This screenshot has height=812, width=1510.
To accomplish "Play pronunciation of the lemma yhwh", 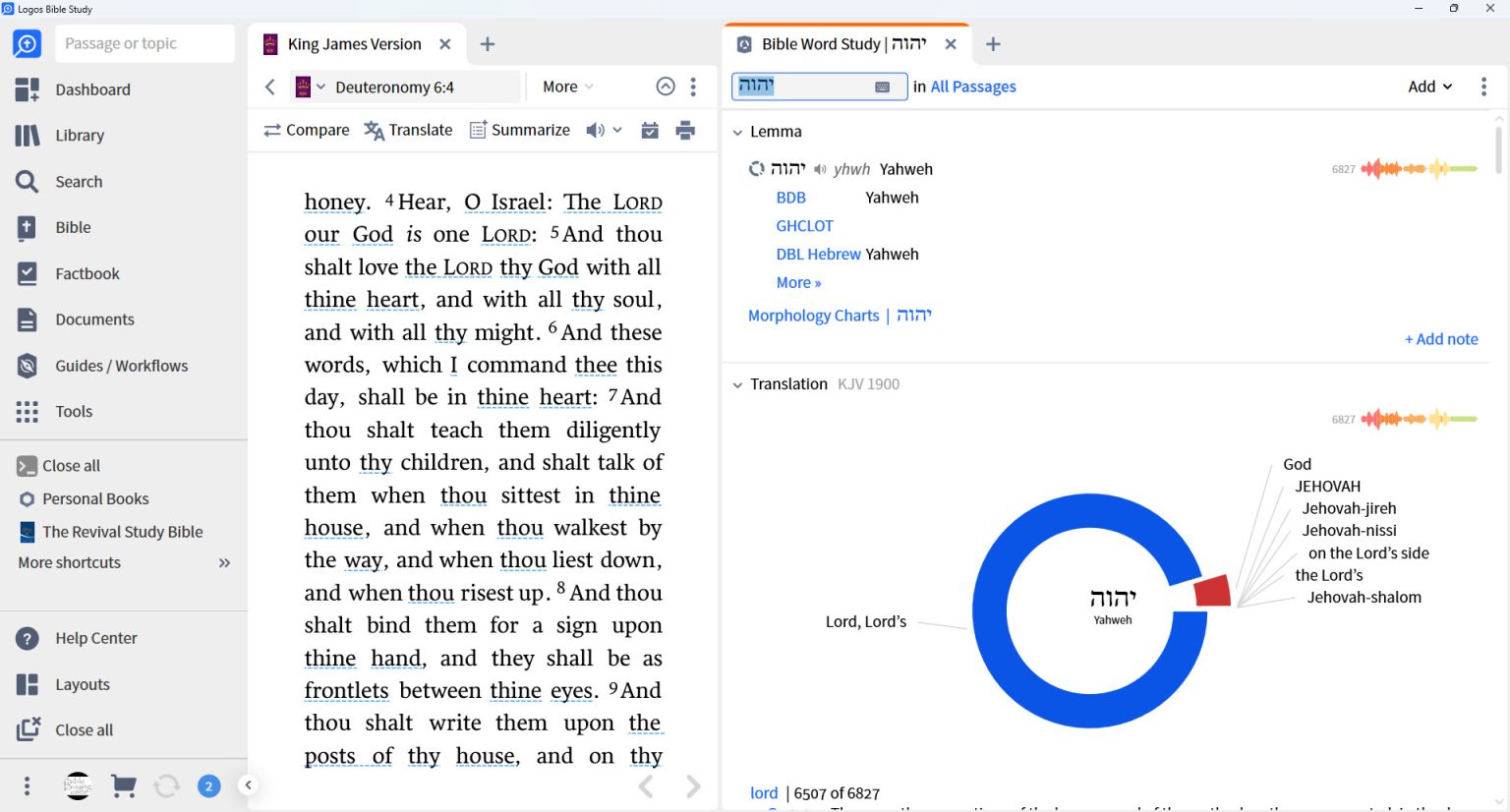I will [x=820, y=168].
